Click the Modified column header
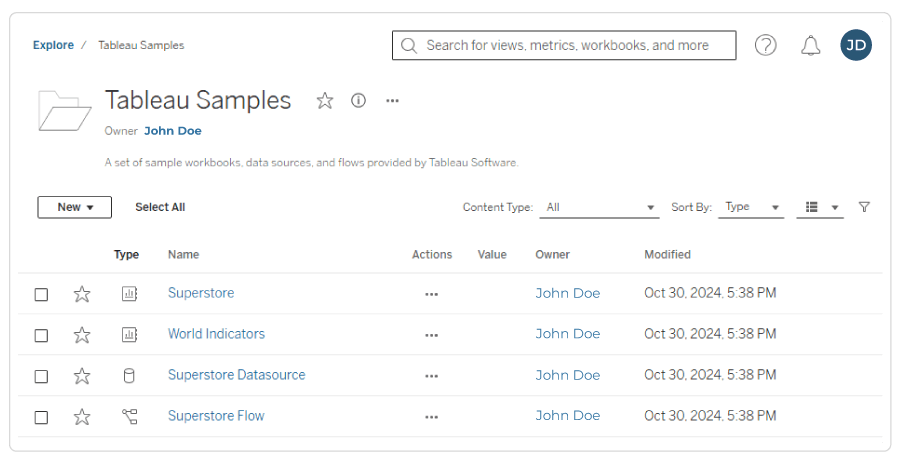 pyautogui.click(x=668, y=254)
